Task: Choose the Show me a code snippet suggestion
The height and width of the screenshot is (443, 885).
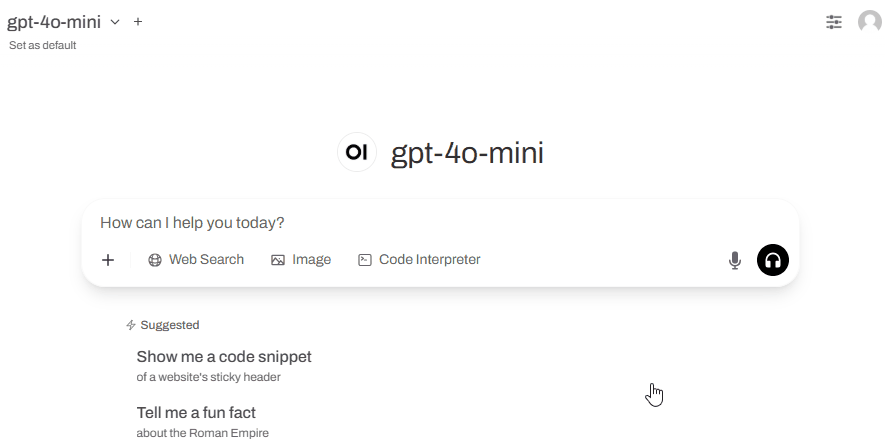Action: coord(224,366)
